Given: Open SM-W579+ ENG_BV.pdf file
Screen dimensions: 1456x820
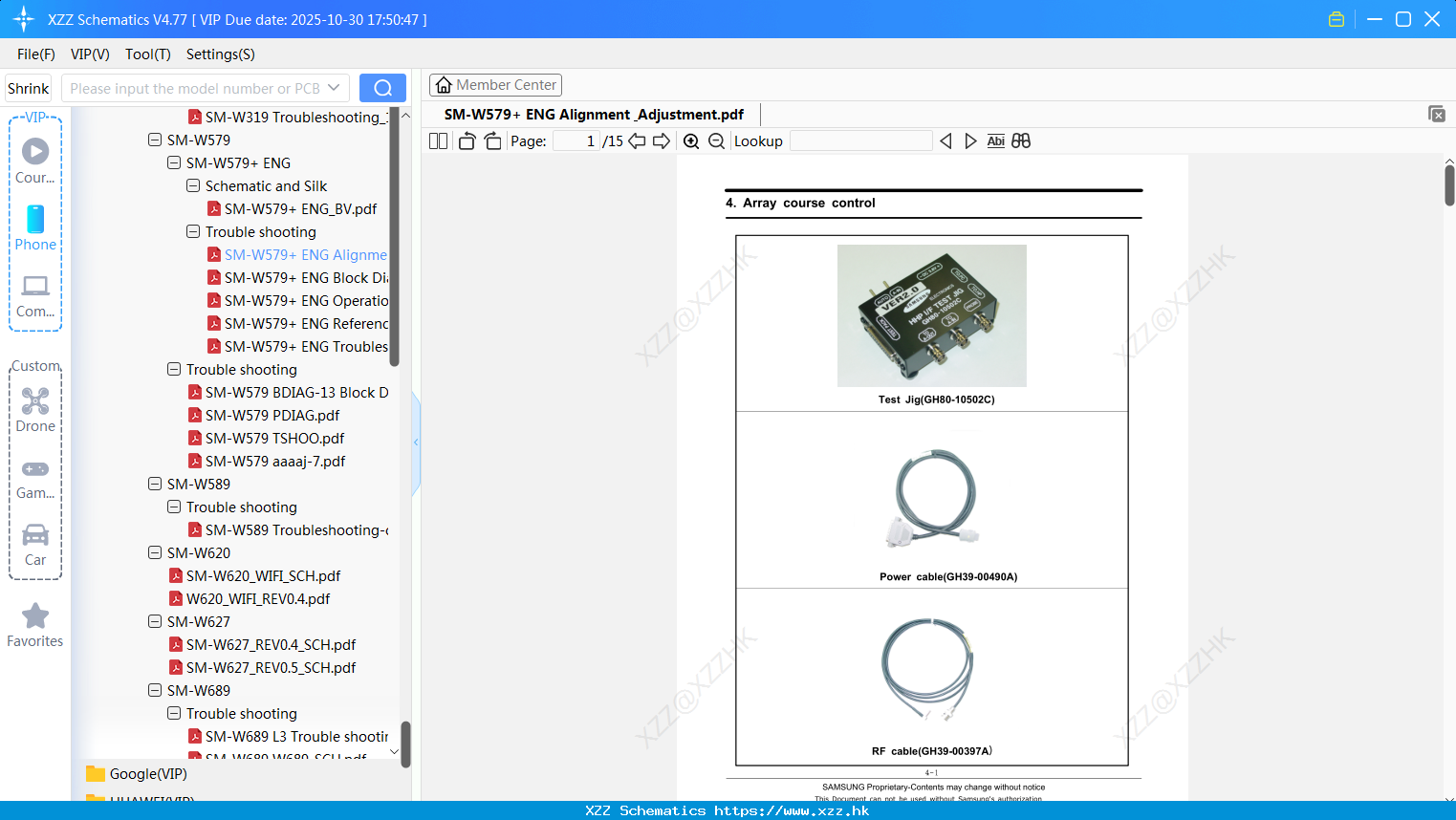Looking at the screenshot, I should tap(300, 208).
